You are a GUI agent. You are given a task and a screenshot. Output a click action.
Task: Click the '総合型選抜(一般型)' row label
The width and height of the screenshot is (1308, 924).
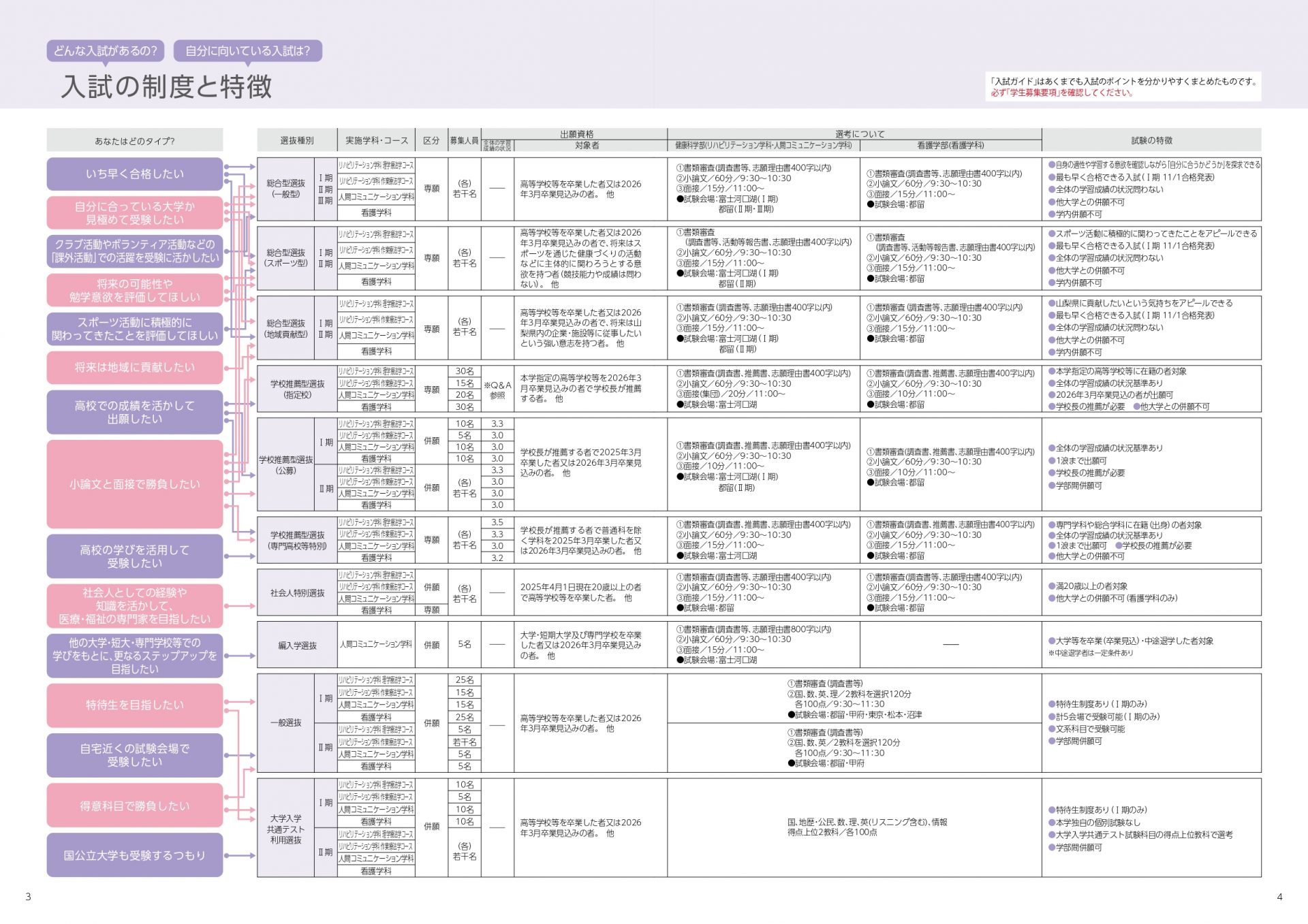(285, 189)
